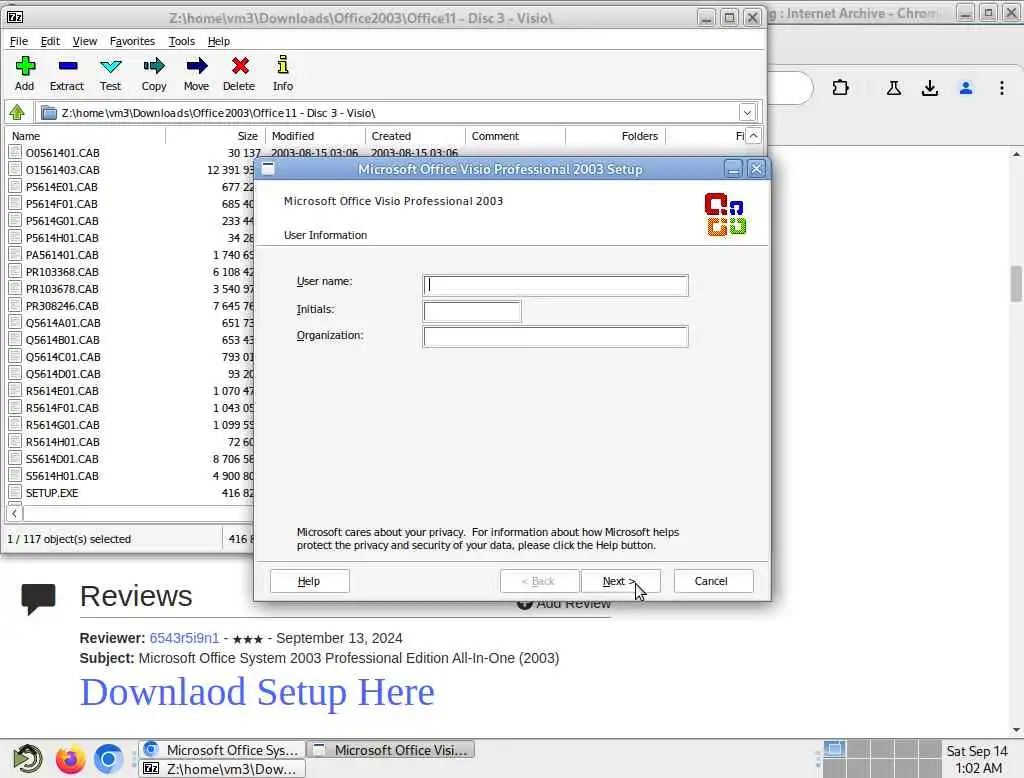Viewport: 1024px width, 778px height.
Task: Sort the list by Modified column
Action: point(316,136)
